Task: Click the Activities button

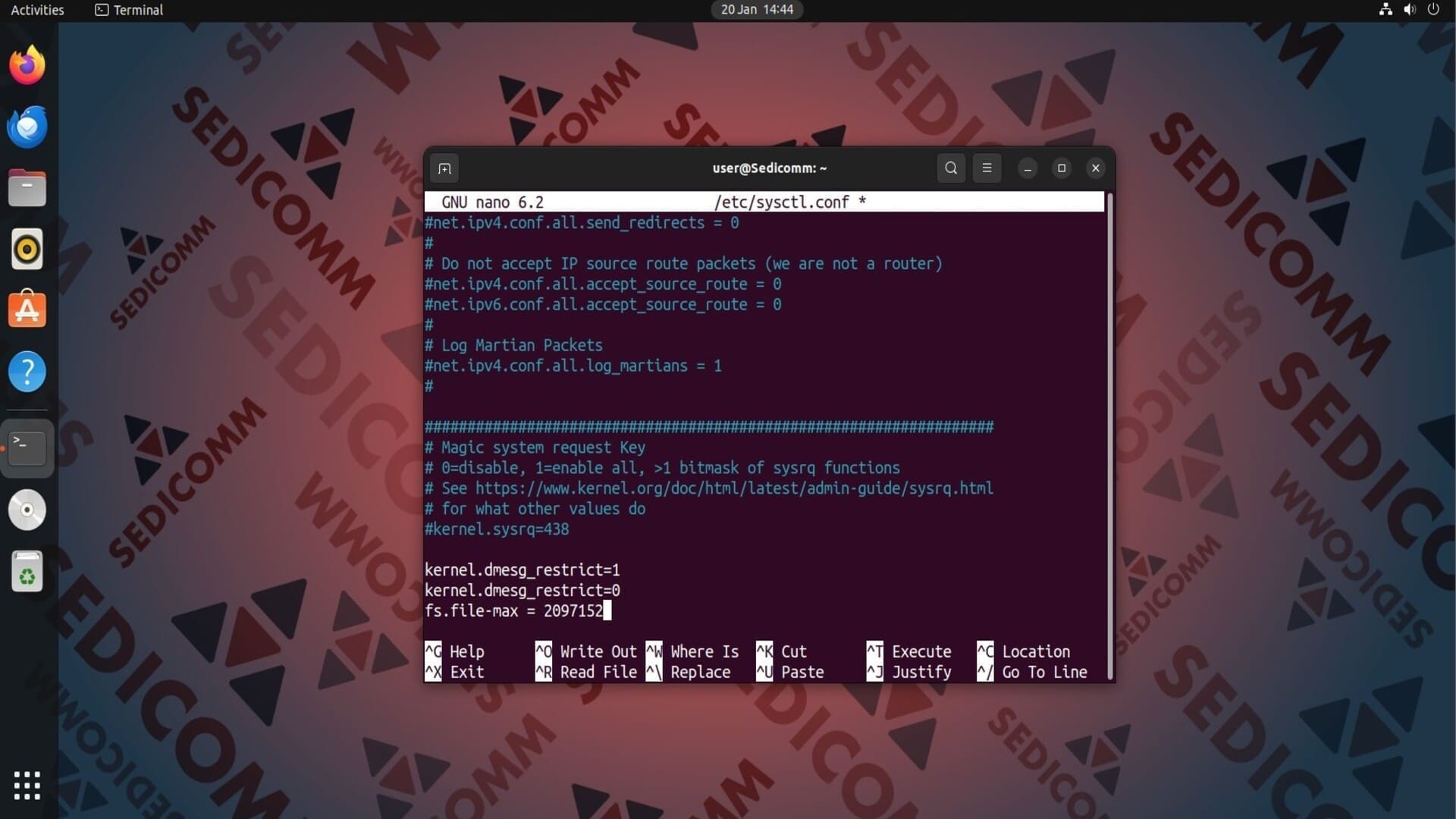Action: [37, 10]
